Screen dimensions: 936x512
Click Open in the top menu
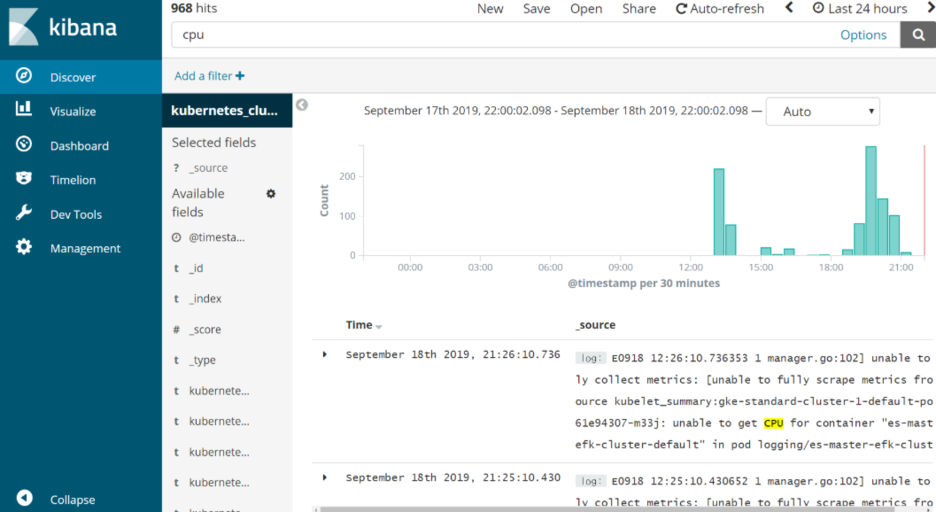[x=586, y=8]
